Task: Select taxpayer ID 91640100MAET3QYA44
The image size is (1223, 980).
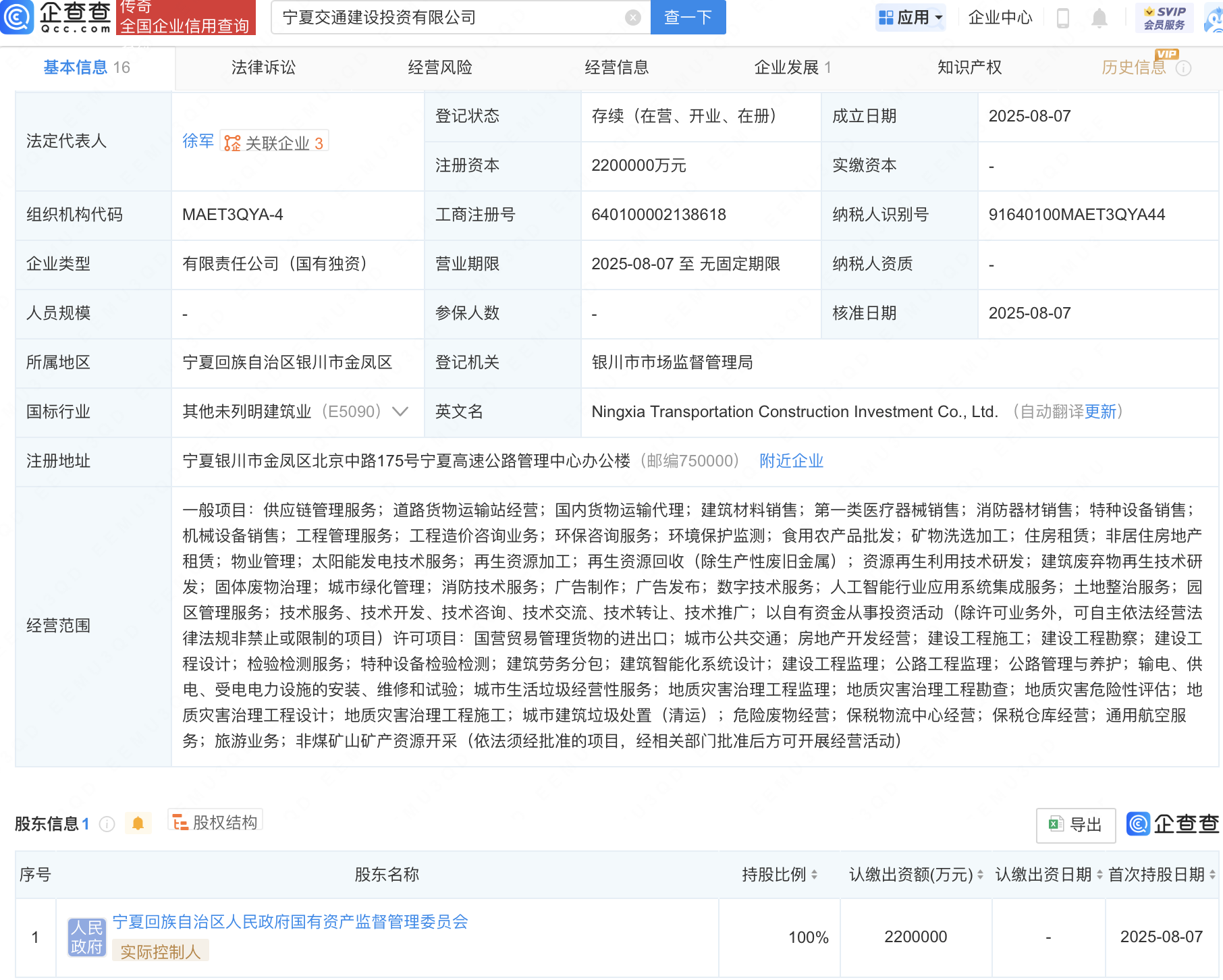Action: coord(1077,215)
